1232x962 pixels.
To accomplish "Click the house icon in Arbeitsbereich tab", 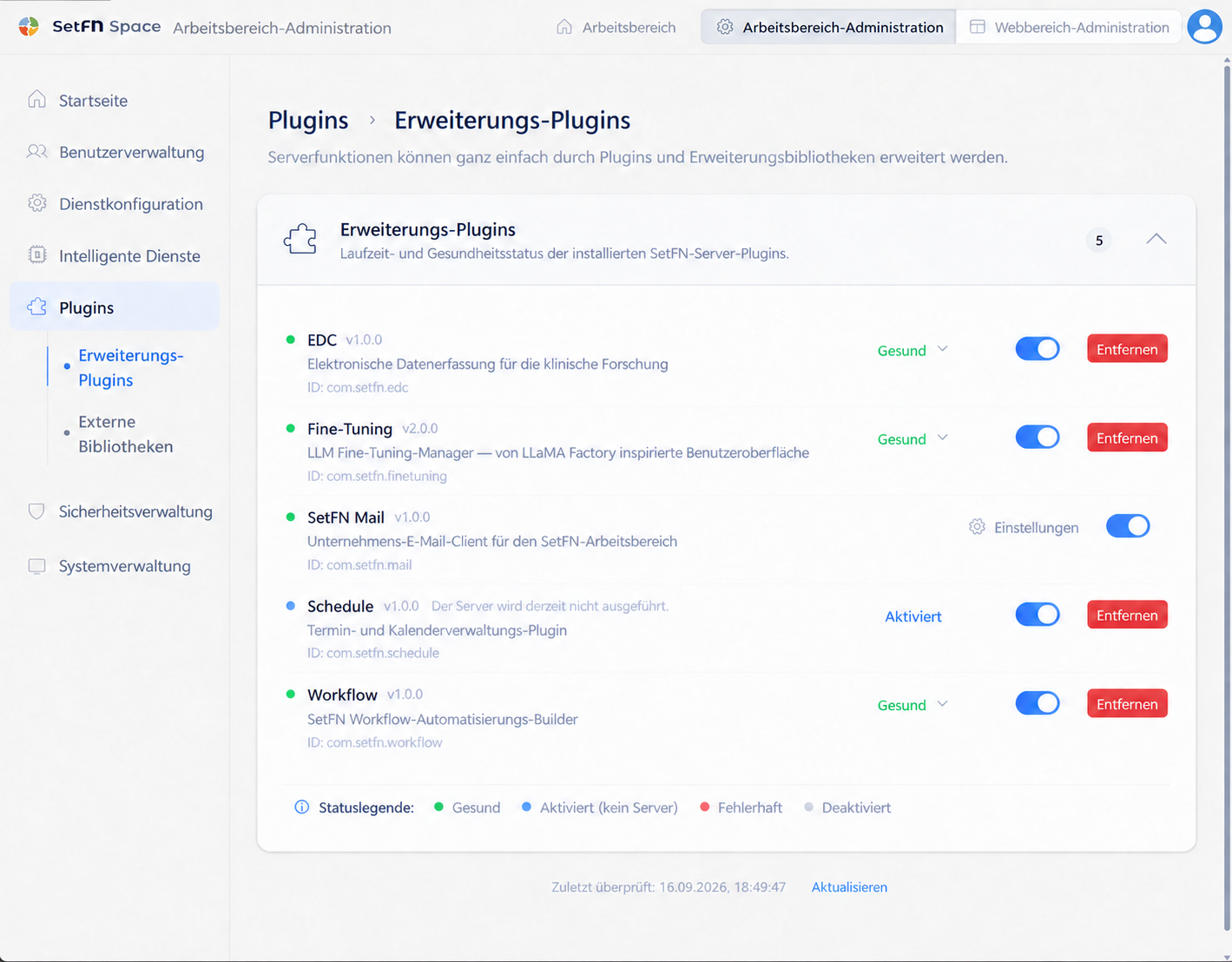I will pyautogui.click(x=564, y=27).
